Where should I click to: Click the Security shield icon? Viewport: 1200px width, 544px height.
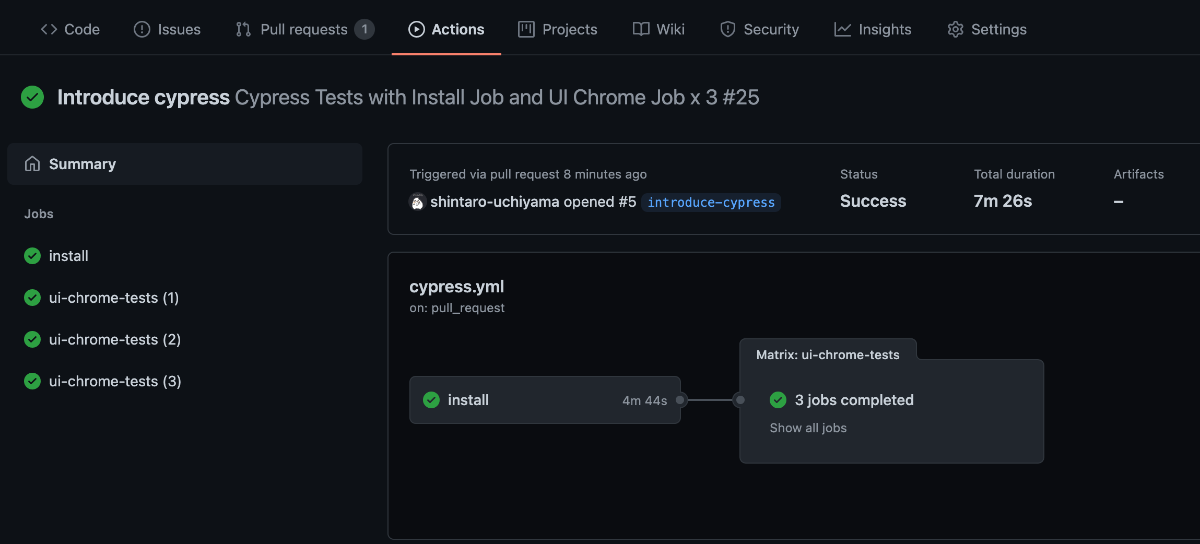(728, 29)
